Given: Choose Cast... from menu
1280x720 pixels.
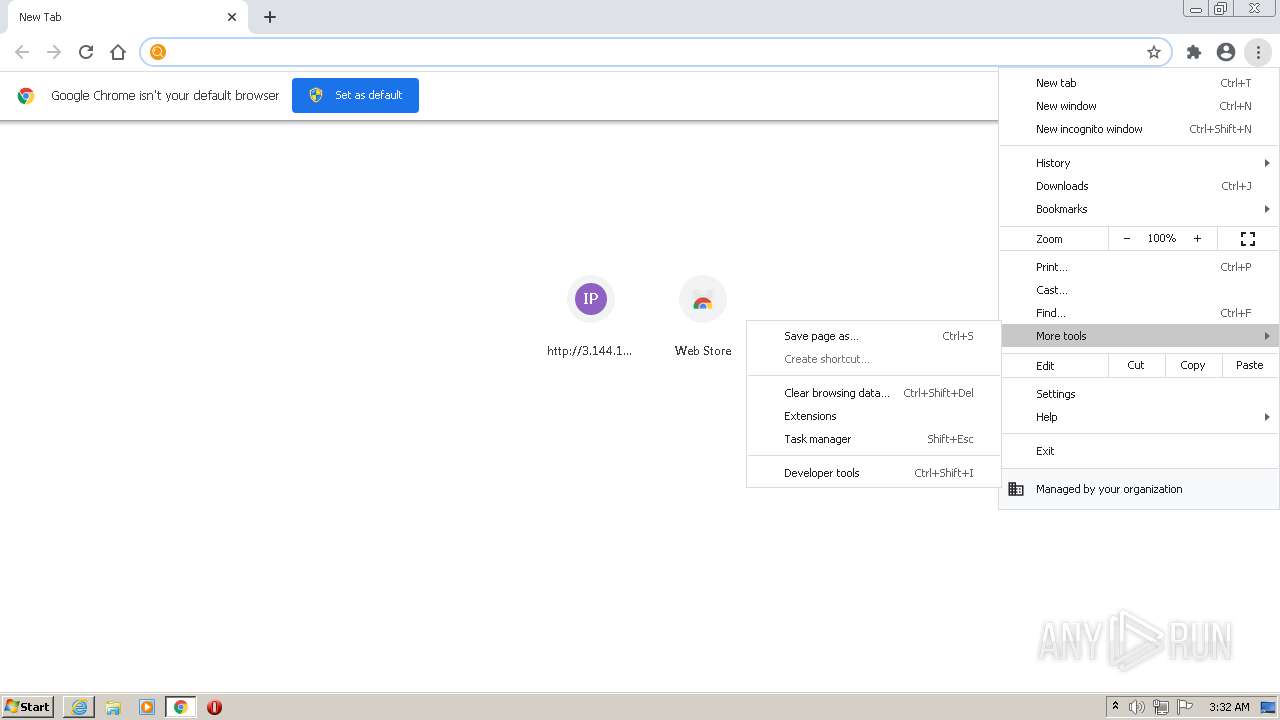Looking at the screenshot, I should (1139, 290).
